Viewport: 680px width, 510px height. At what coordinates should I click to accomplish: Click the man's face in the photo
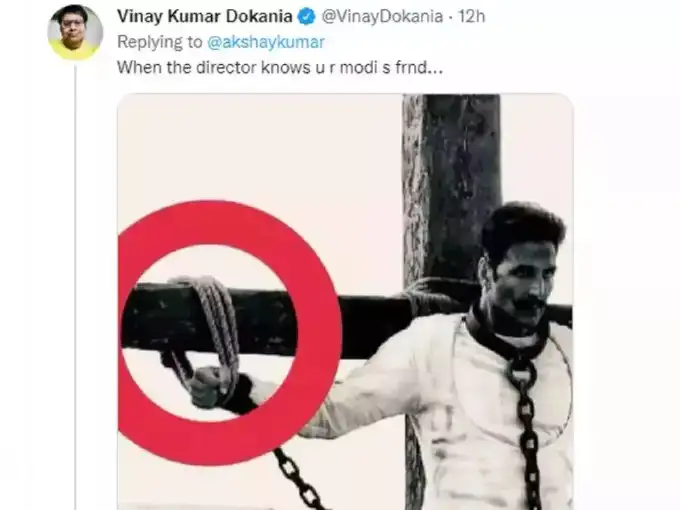pyautogui.click(x=523, y=275)
